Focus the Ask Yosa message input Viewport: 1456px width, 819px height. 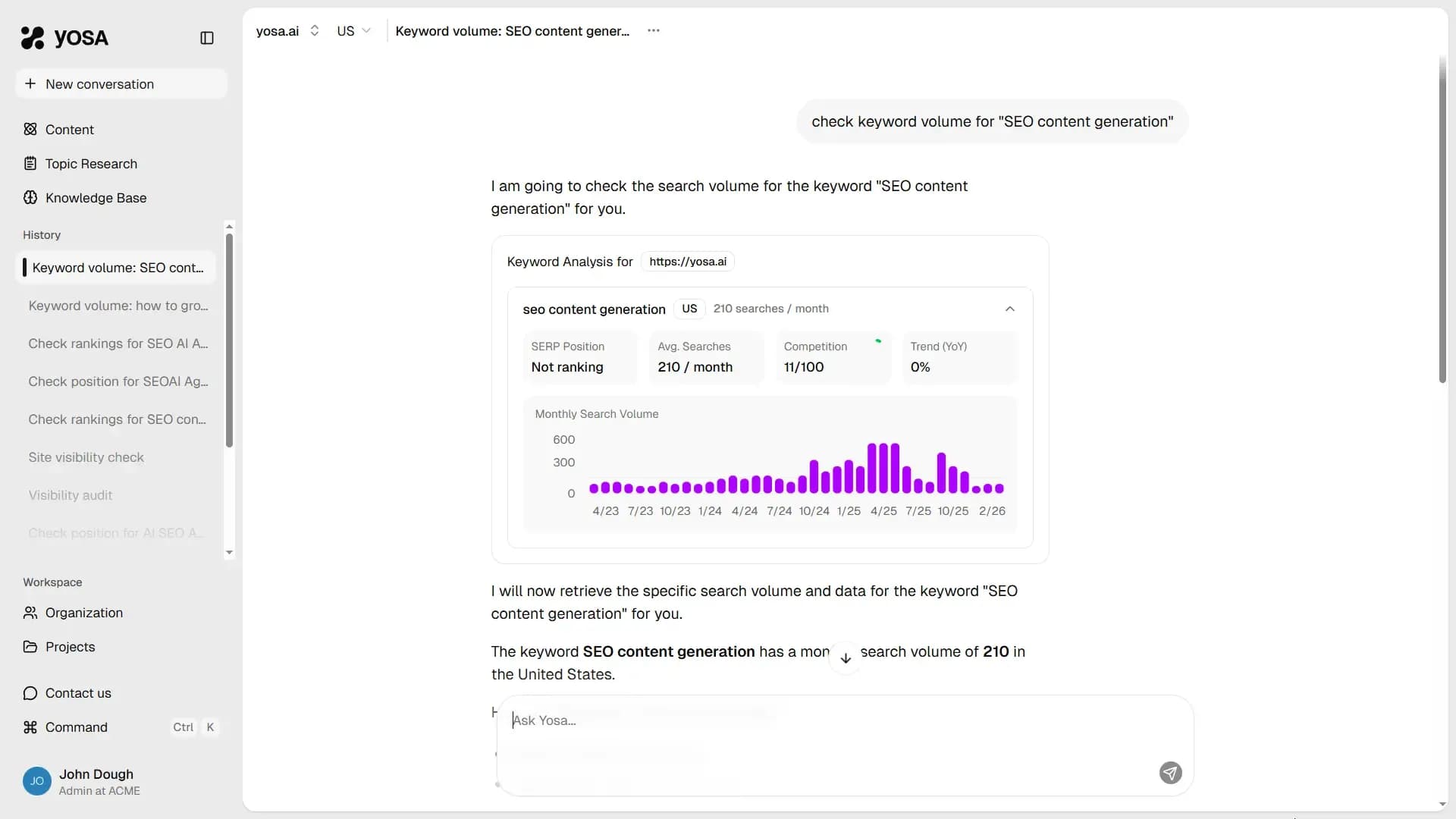pyautogui.click(x=845, y=745)
